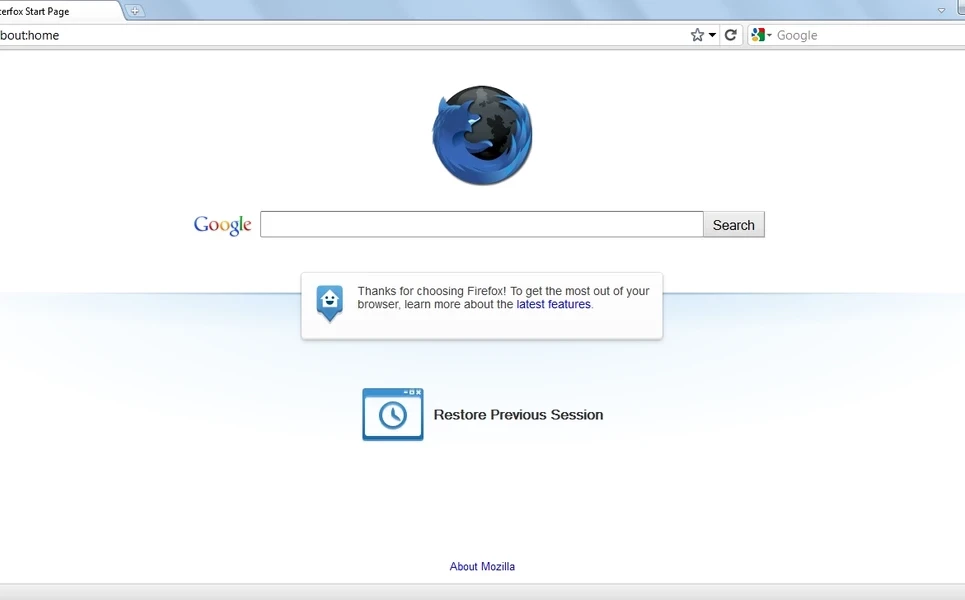This screenshot has height=600, width=965.
Task: Expand the list all tabs arrow
Action: 941,10
